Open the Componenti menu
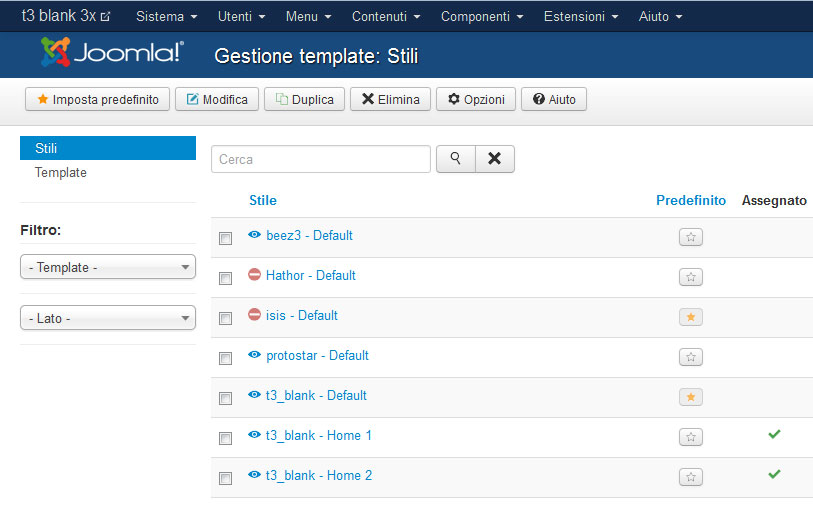Screen dimensions: 813x509 tap(482, 17)
